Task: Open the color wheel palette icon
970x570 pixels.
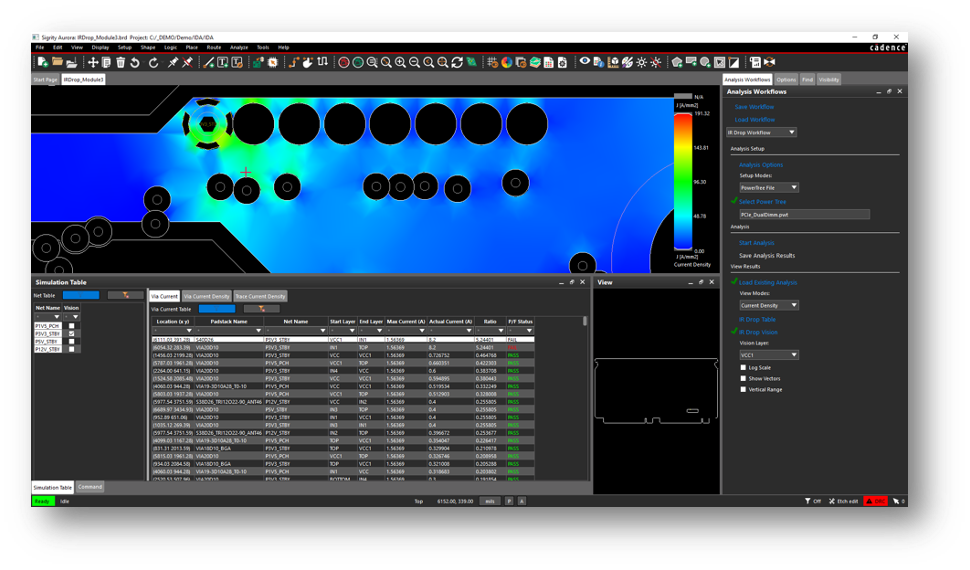Action: [507, 62]
